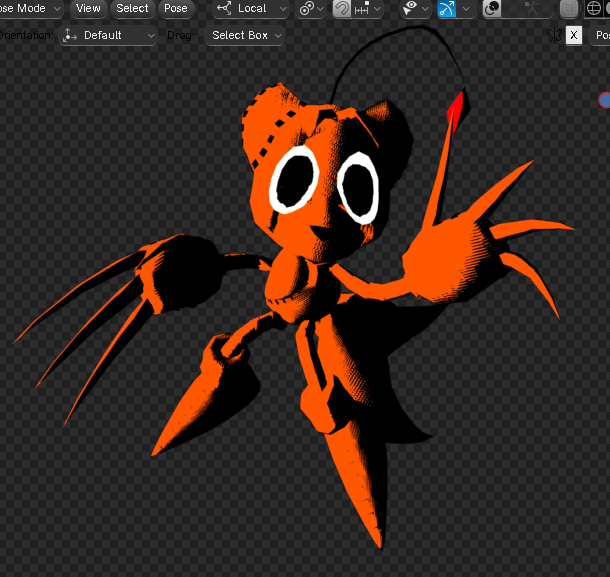Open the selectability and visibility popover
Viewport: 610px width, 577px height.
click(x=415, y=8)
